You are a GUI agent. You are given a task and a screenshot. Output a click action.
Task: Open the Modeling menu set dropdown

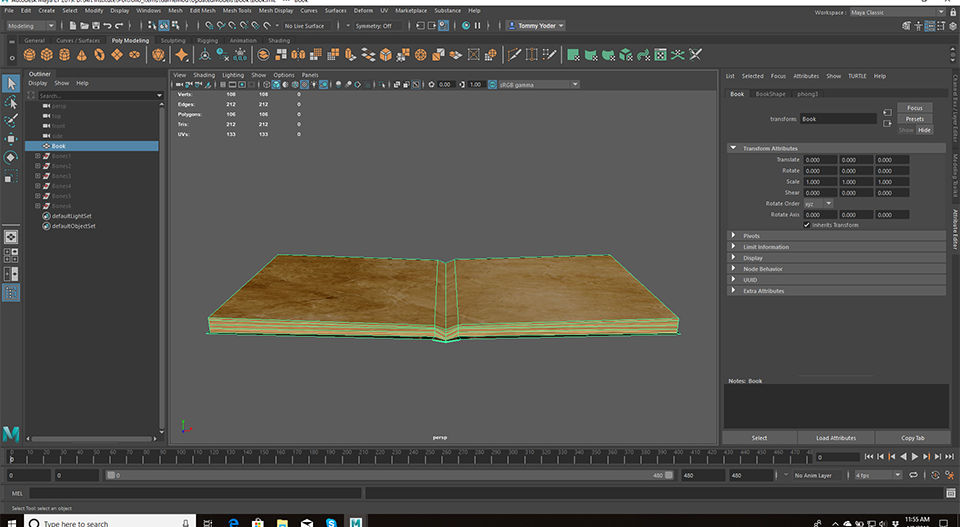pyautogui.click(x=30, y=26)
